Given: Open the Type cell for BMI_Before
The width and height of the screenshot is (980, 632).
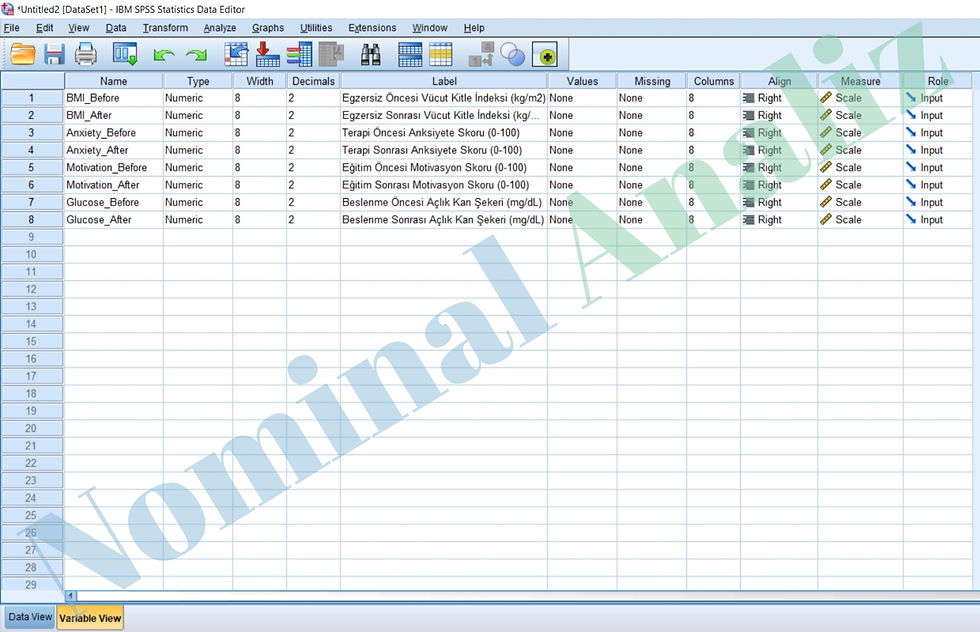Looking at the screenshot, I should click(x=198, y=98).
